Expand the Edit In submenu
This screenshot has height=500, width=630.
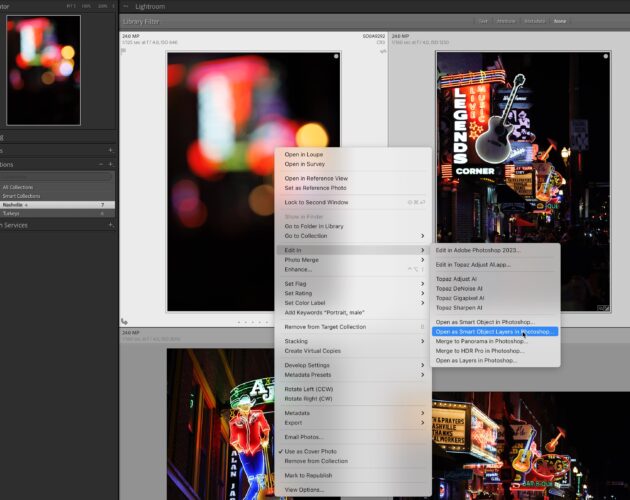pyautogui.click(x=353, y=250)
